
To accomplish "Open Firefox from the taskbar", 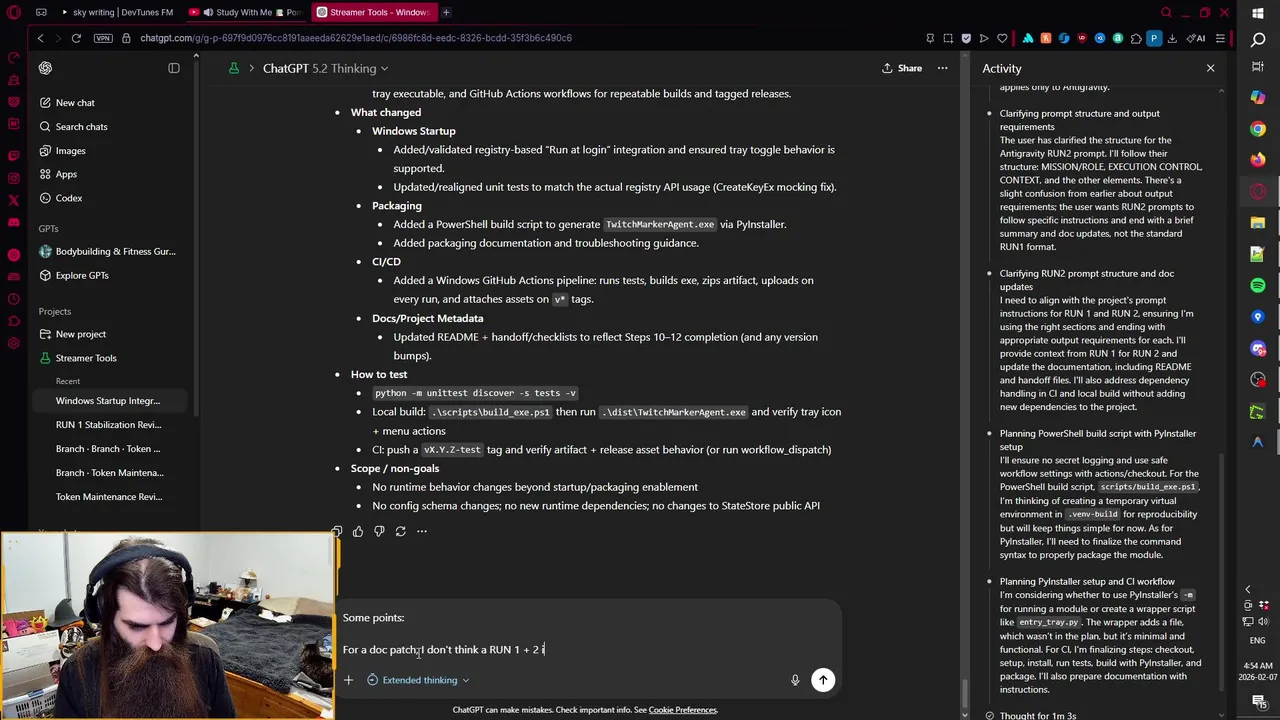I will [x=1258, y=159].
